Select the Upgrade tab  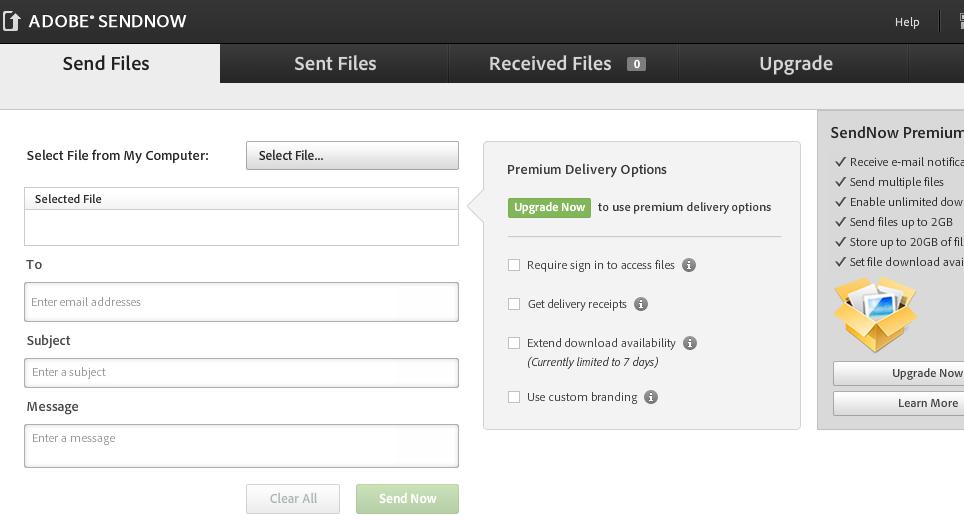tap(796, 63)
